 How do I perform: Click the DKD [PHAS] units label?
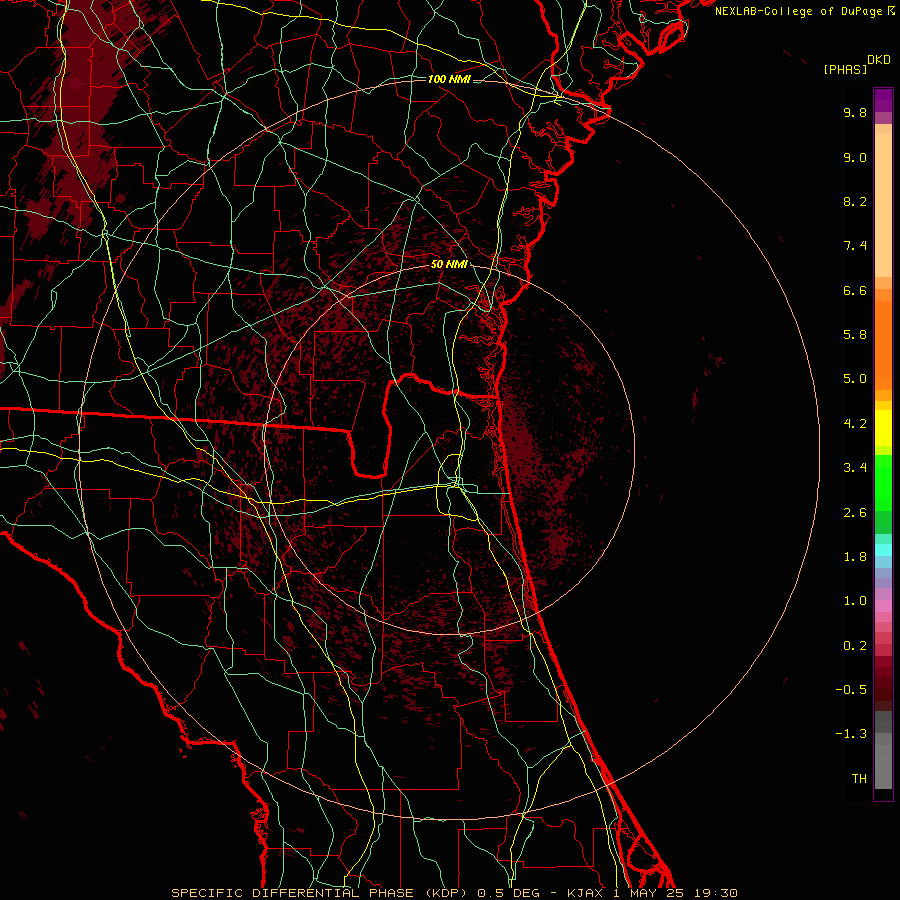coord(857,64)
